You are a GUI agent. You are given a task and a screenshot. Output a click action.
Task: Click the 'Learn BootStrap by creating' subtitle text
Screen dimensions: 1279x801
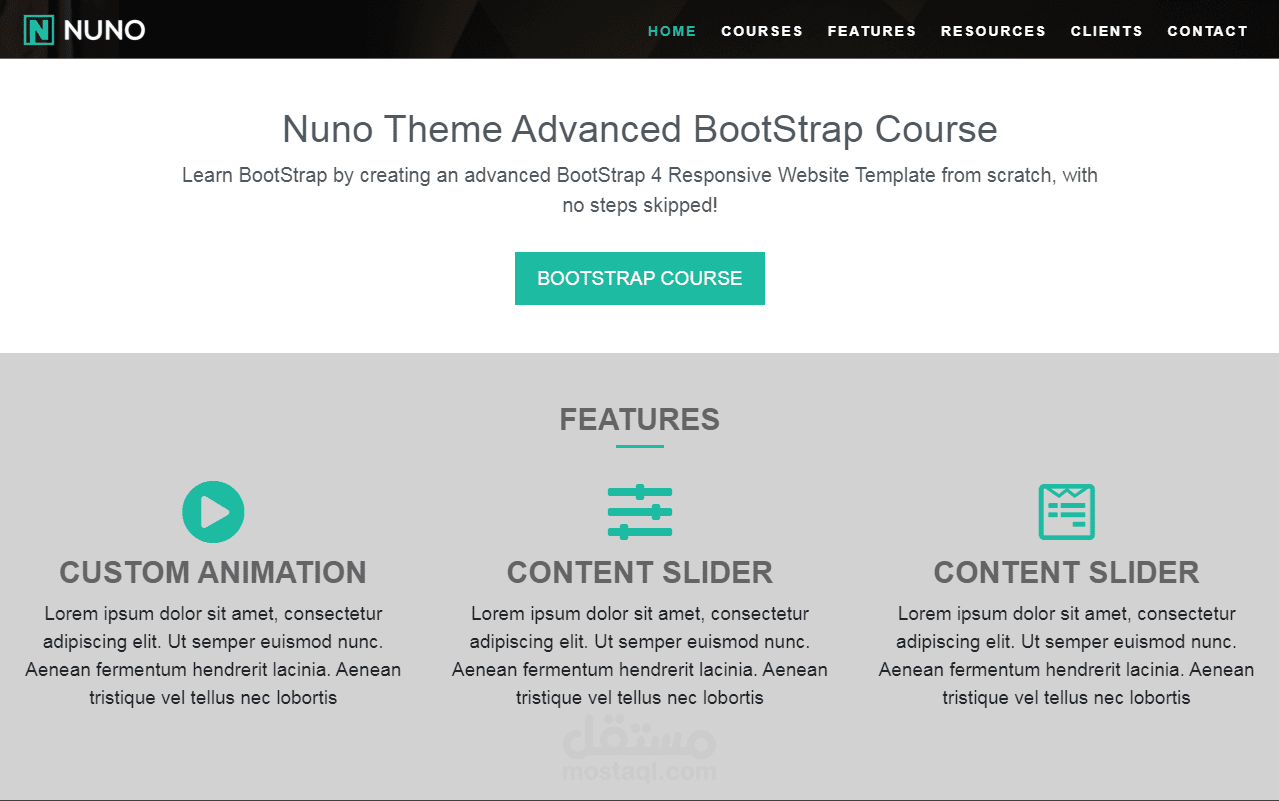pyautogui.click(x=640, y=190)
